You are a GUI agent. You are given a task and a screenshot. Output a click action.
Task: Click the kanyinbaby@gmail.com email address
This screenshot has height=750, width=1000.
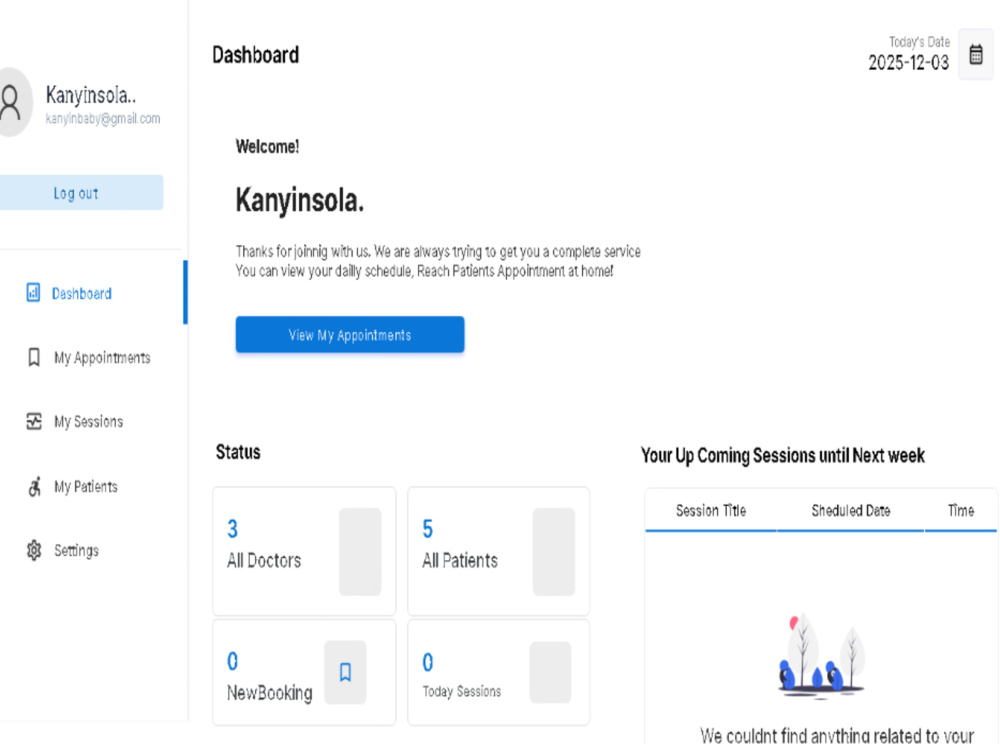click(x=103, y=119)
